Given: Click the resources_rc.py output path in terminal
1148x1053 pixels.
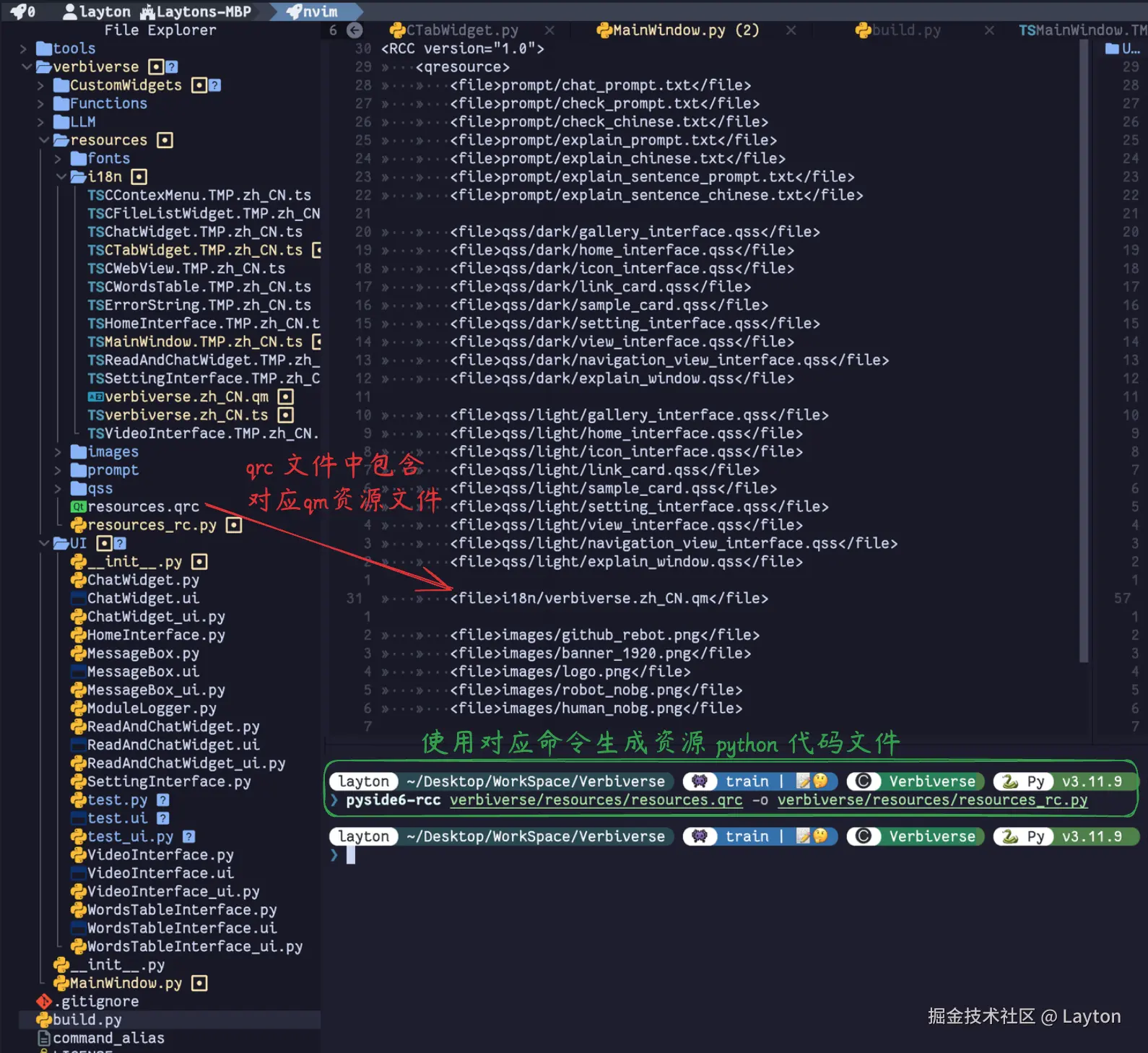Looking at the screenshot, I should pos(933,800).
